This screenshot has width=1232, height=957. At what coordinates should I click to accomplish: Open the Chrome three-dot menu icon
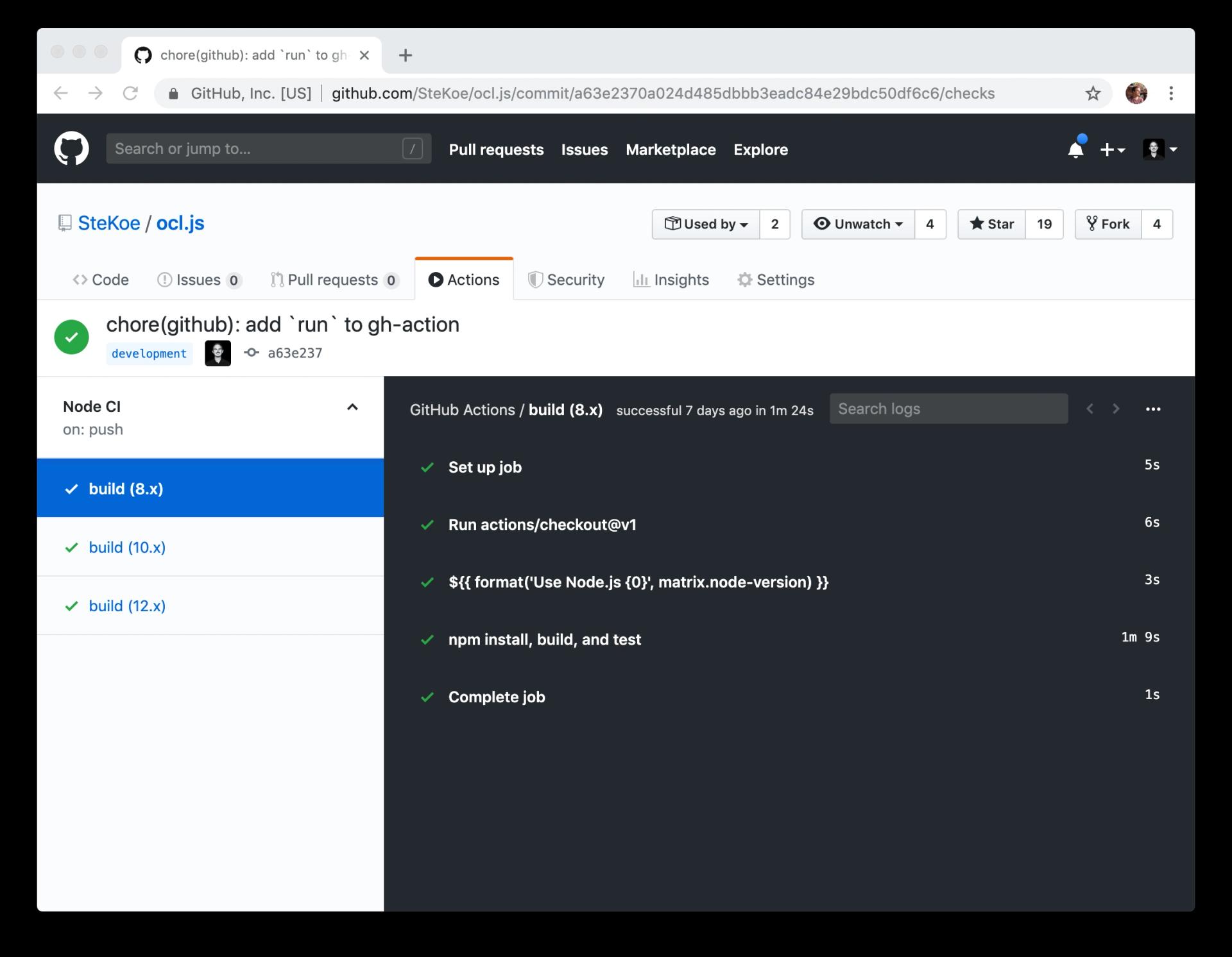[1171, 94]
